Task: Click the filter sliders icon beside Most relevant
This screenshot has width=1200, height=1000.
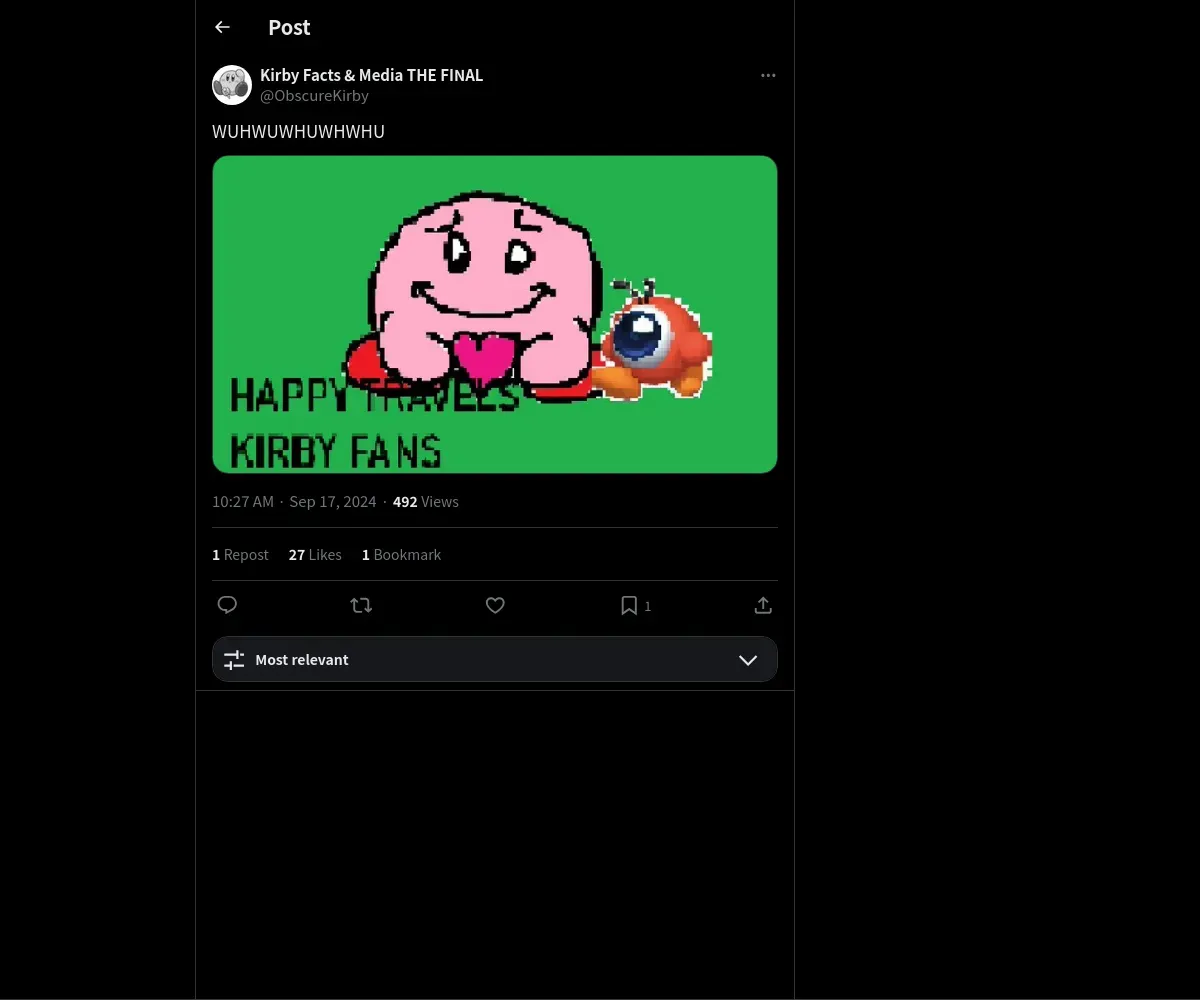Action: 234,660
